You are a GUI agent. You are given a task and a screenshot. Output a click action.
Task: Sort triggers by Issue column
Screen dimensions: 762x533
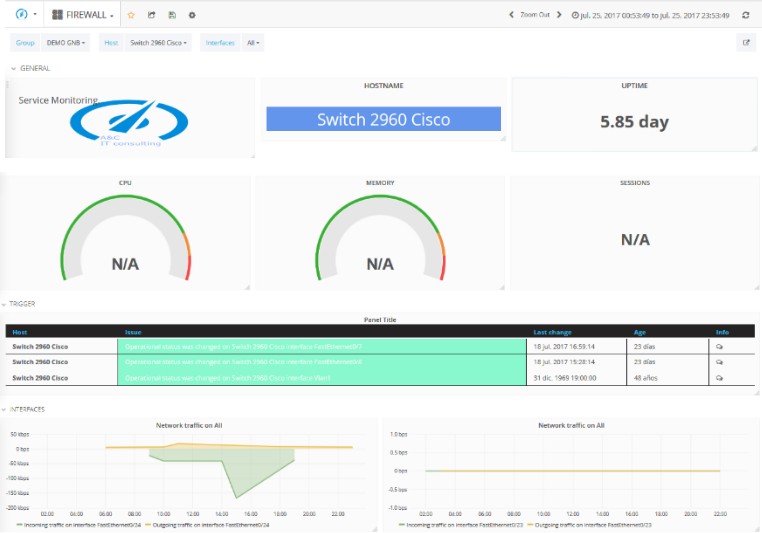(x=133, y=332)
